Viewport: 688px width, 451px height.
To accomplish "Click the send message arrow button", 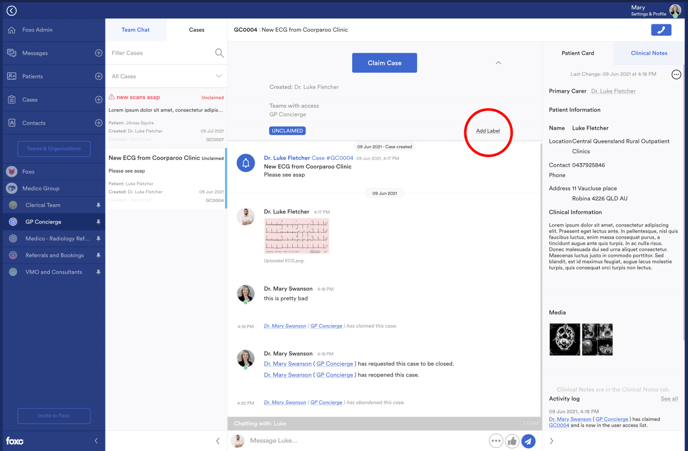I will tap(529, 441).
